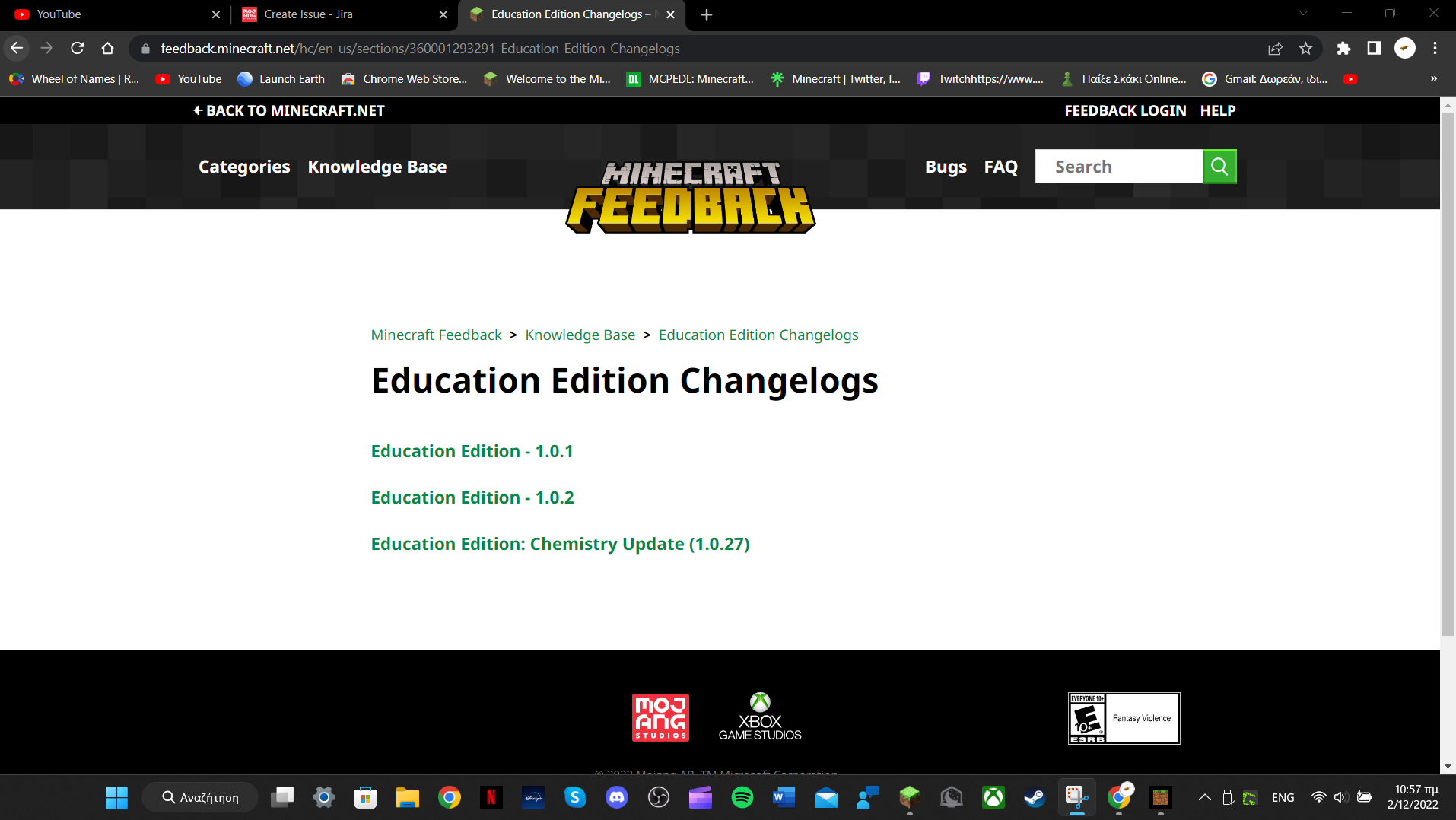1456x820 pixels.
Task: Open Steam from the taskbar
Action: coord(1035,797)
